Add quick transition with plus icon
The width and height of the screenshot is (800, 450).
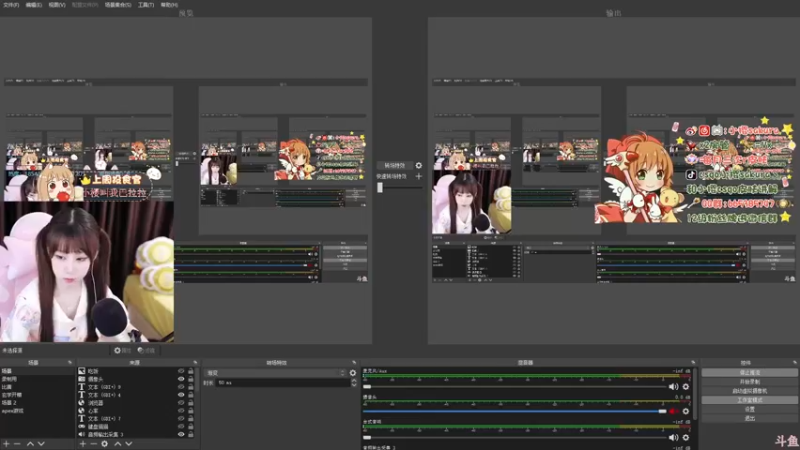(418, 176)
